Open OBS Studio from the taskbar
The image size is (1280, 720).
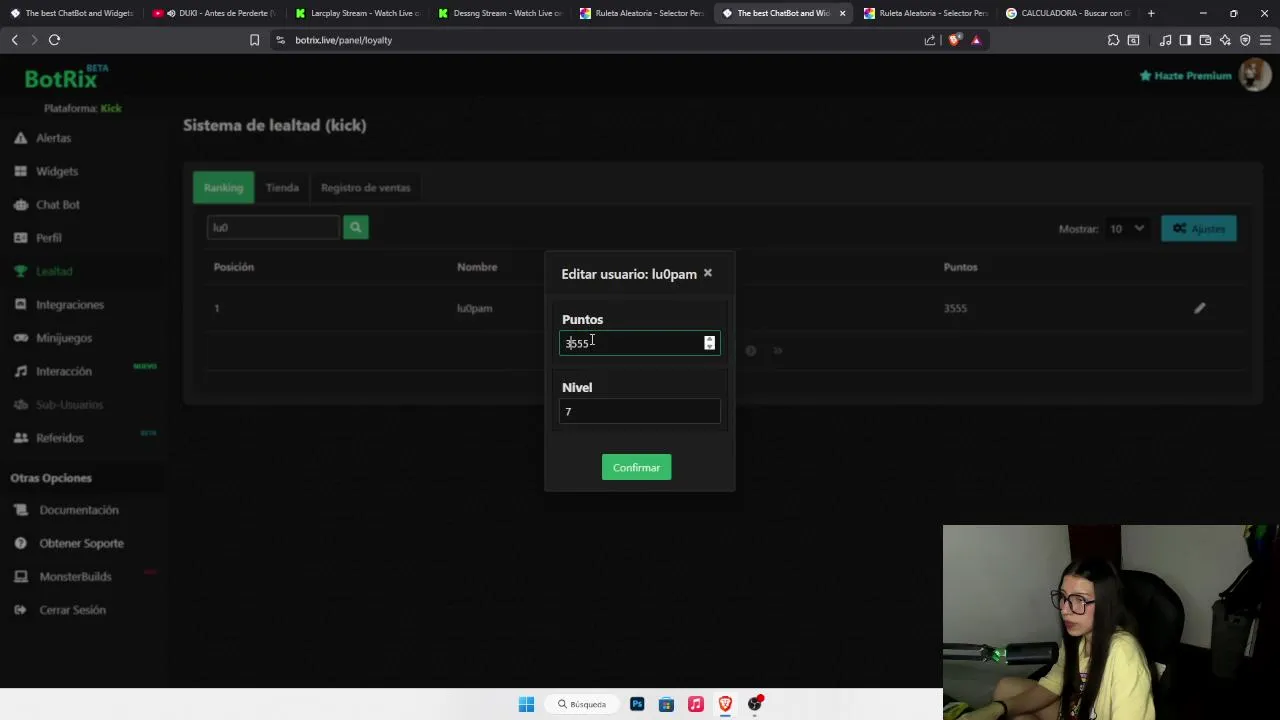[x=755, y=704]
